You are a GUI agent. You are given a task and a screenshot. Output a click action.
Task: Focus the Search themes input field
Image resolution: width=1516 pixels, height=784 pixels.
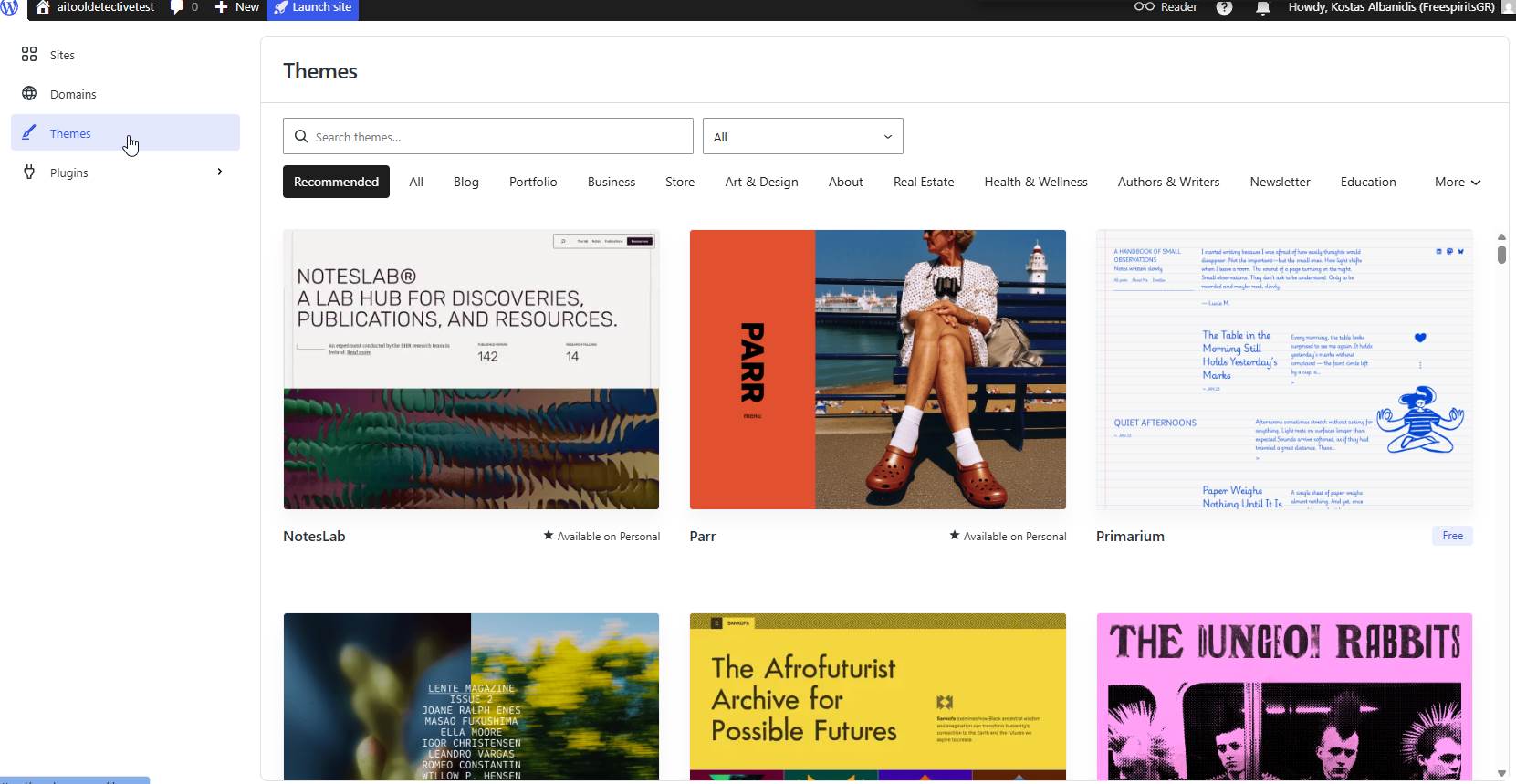tap(488, 136)
